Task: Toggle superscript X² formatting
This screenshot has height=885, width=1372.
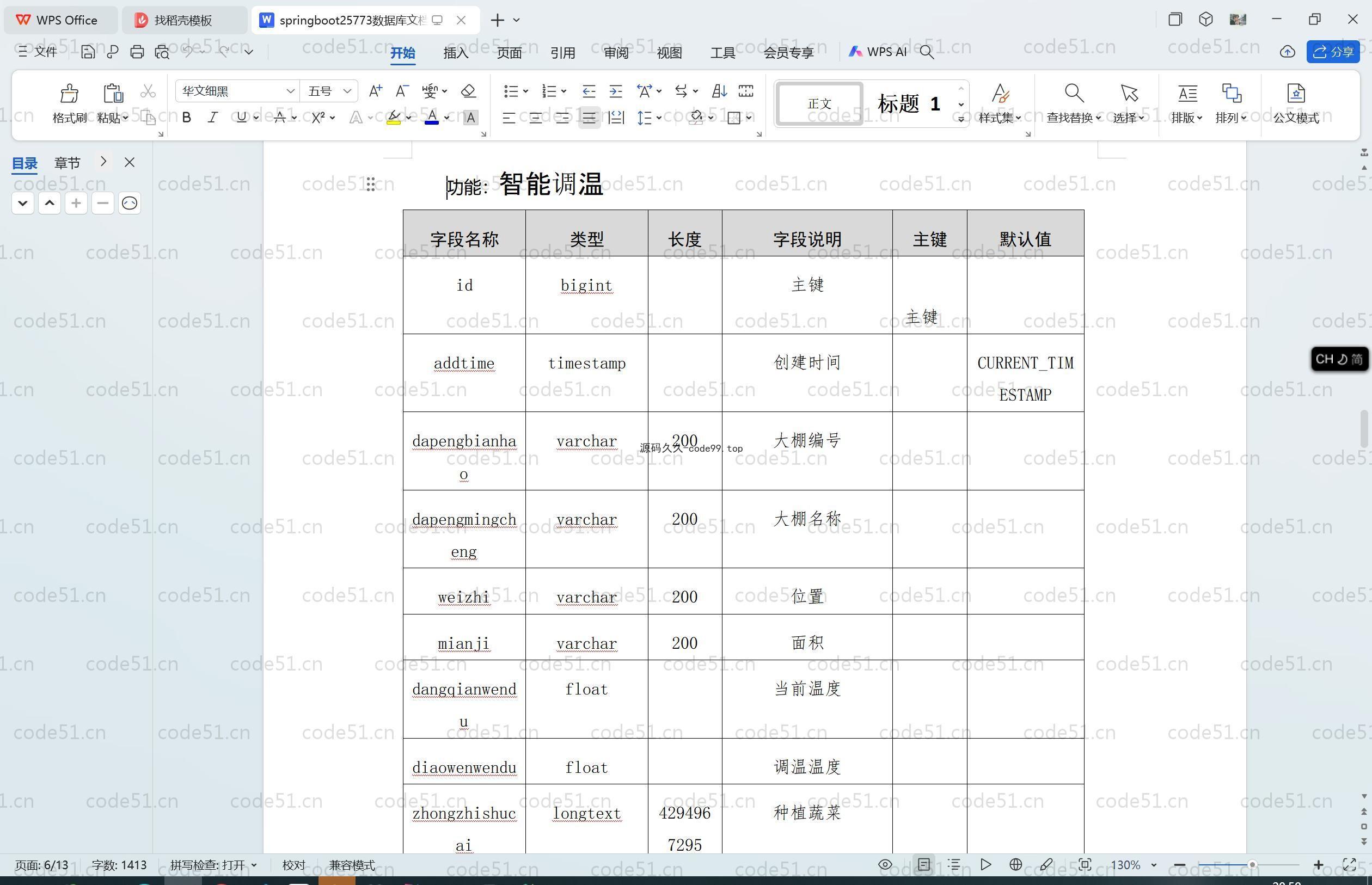Action: [x=318, y=117]
